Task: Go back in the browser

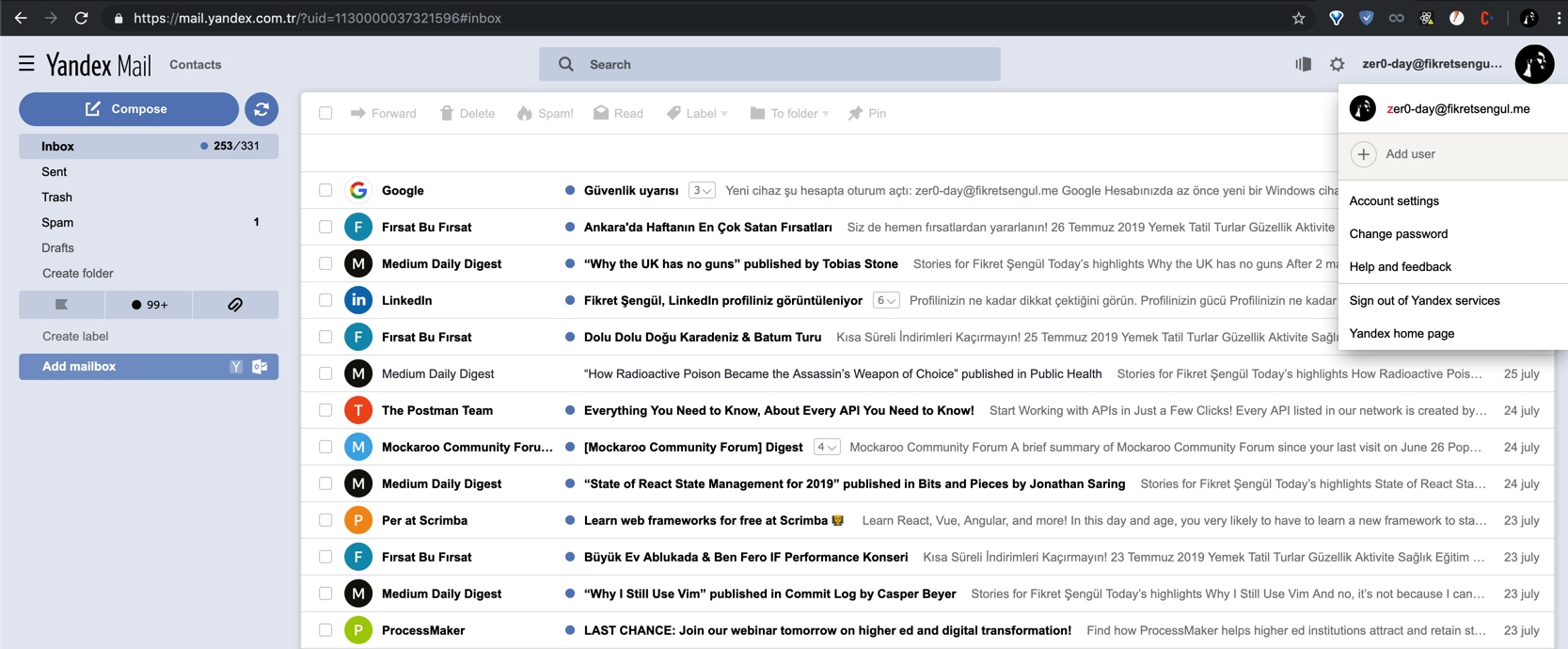Action: [21, 18]
